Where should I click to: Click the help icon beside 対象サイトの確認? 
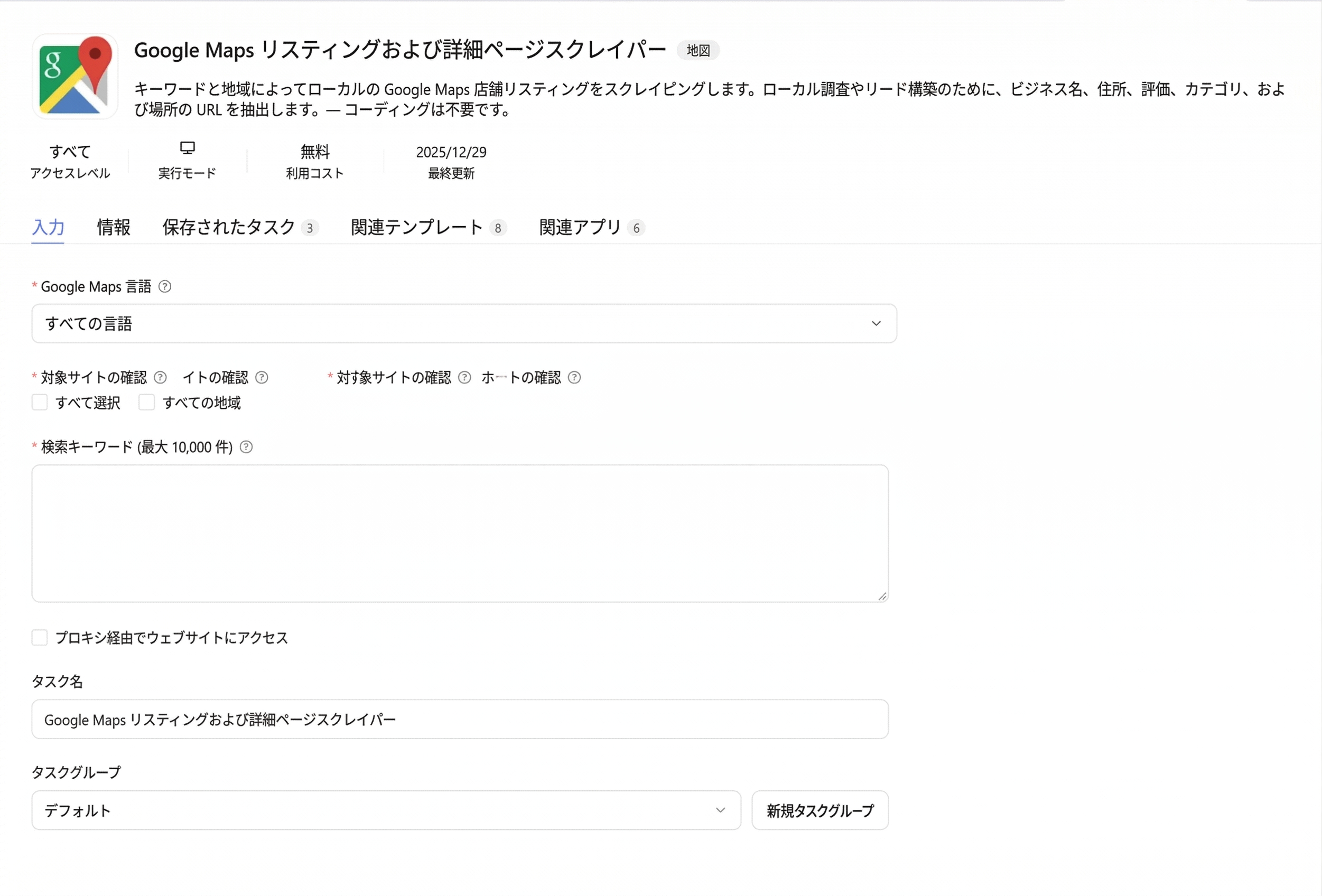point(162,377)
